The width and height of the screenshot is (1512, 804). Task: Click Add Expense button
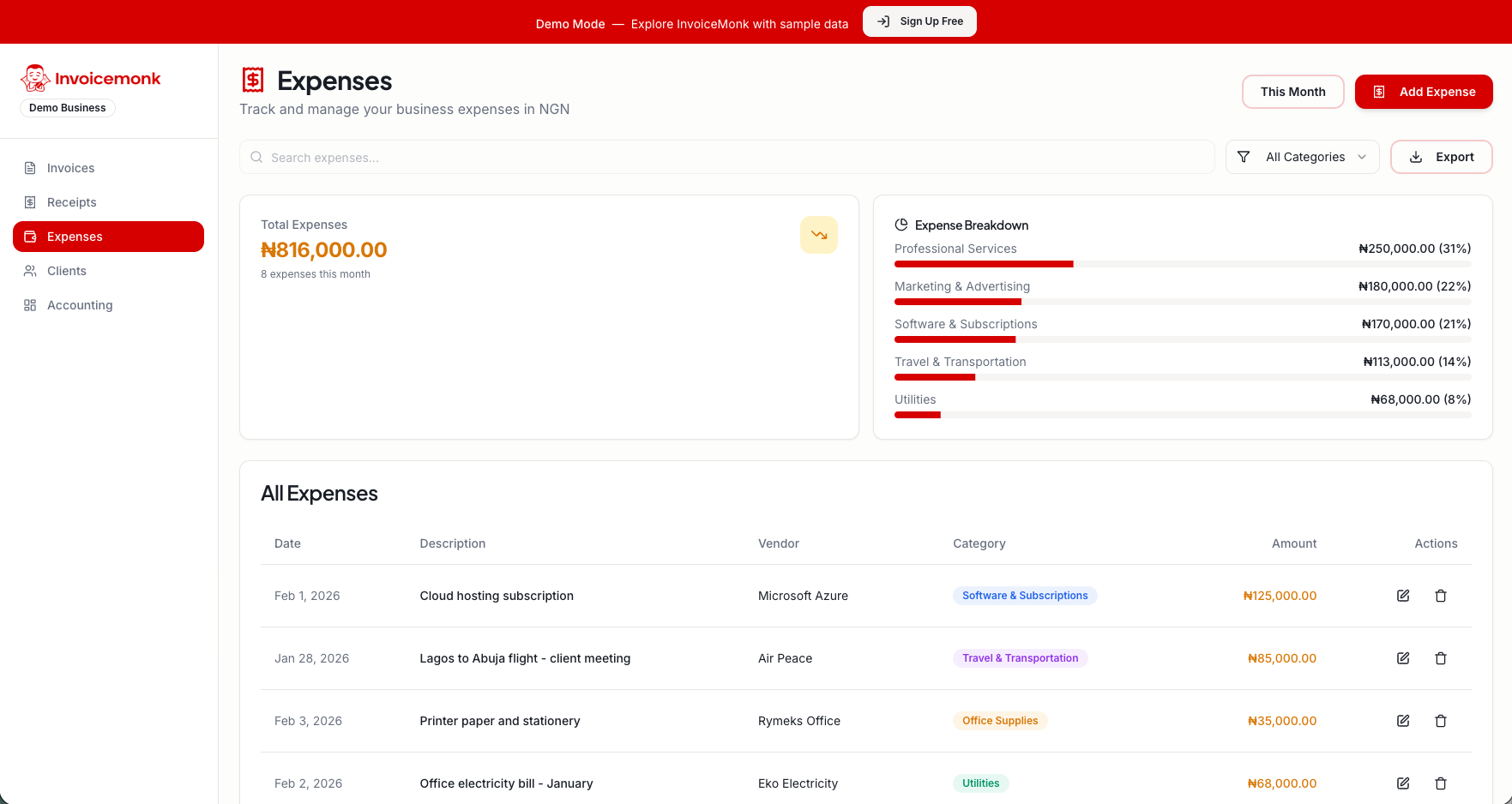pos(1424,92)
